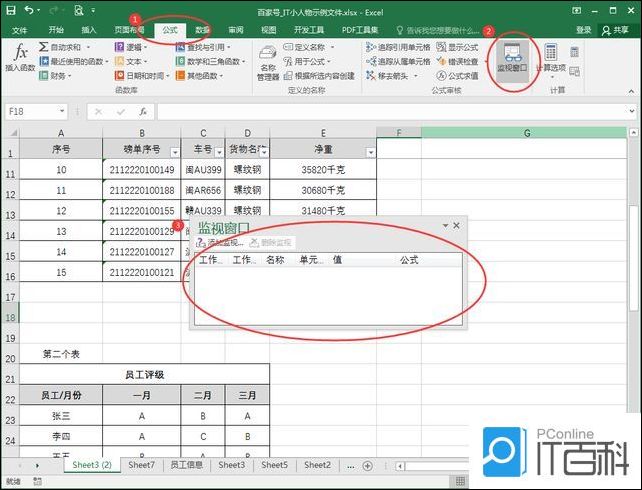Click the Tell Me search box
Viewport: 642px width, 490px height.
click(437, 30)
